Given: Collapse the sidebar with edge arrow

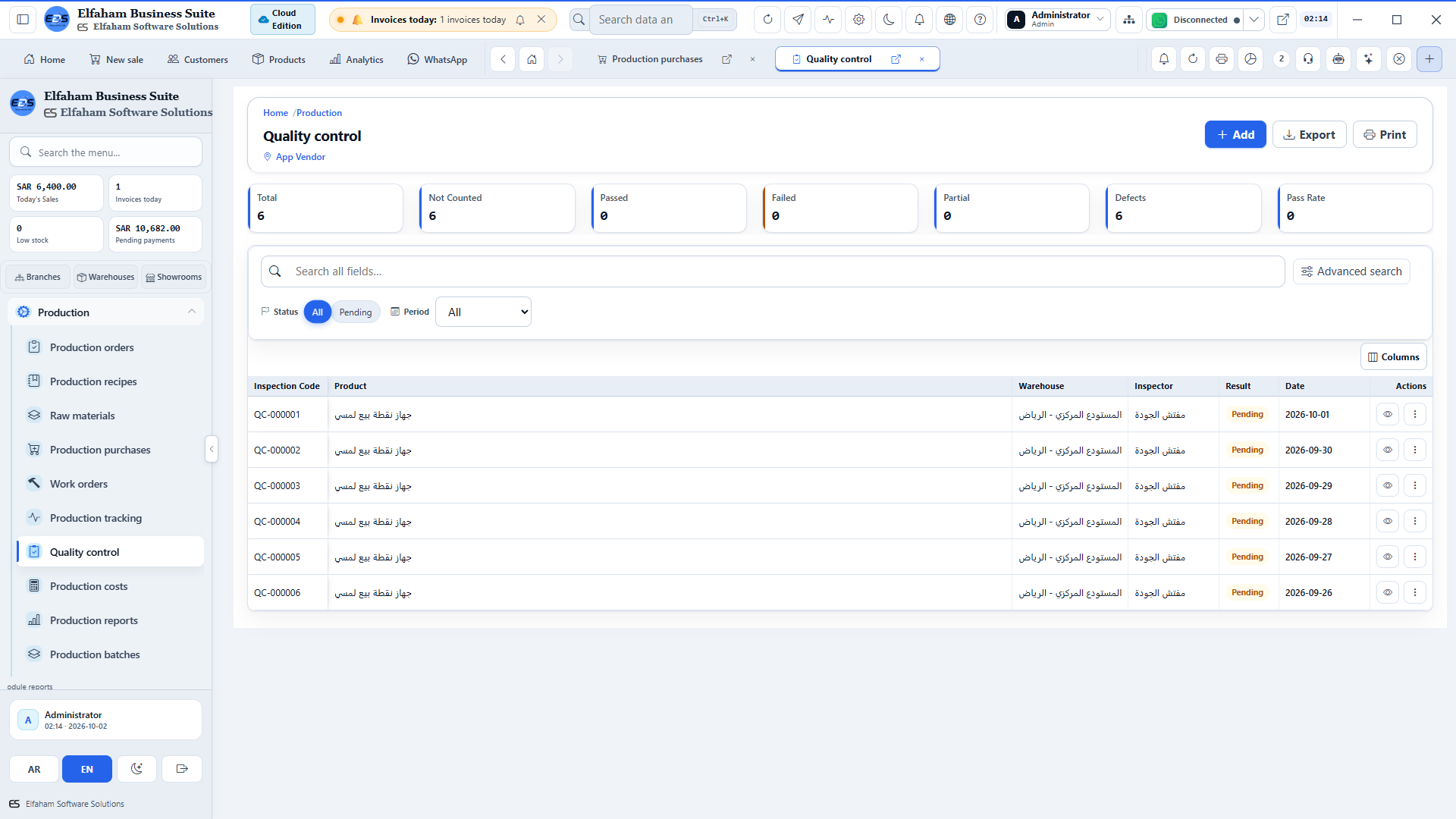Looking at the screenshot, I should (212, 449).
